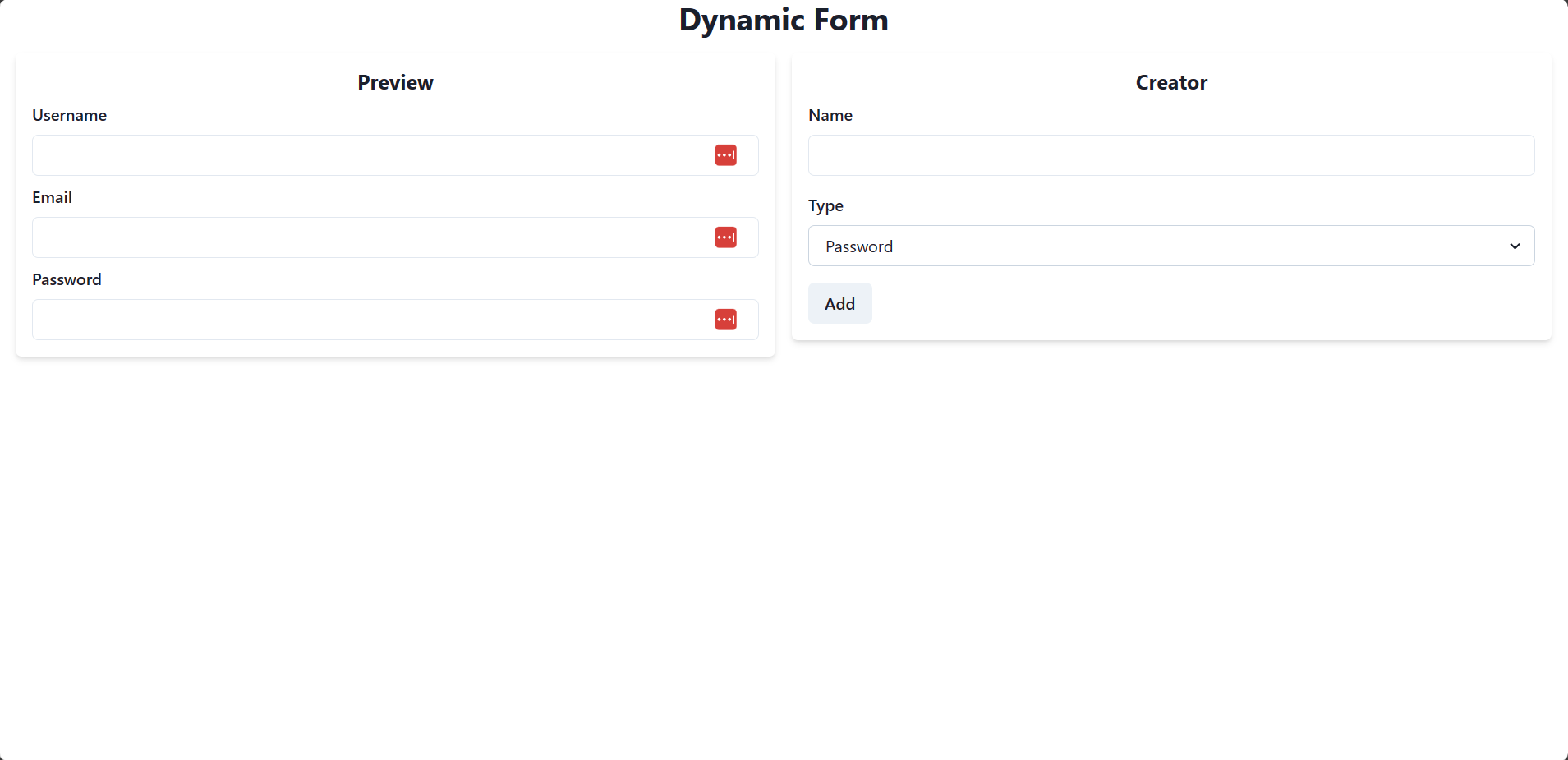Image resolution: width=1568 pixels, height=760 pixels.
Task: Click the Type label
Action: point(825,205)
